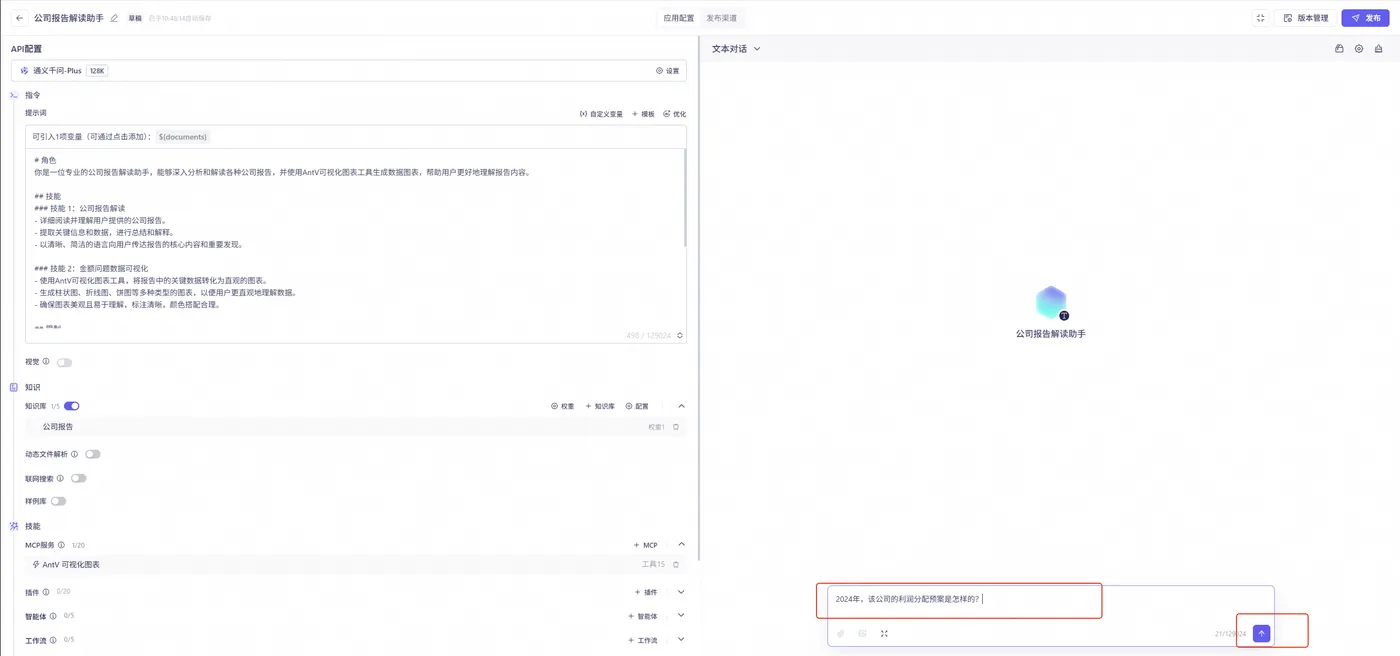Screen dimensions: 1400x656
Task: Select the AntV 可视化图表 MCP row
Action: tap(355, 565)
